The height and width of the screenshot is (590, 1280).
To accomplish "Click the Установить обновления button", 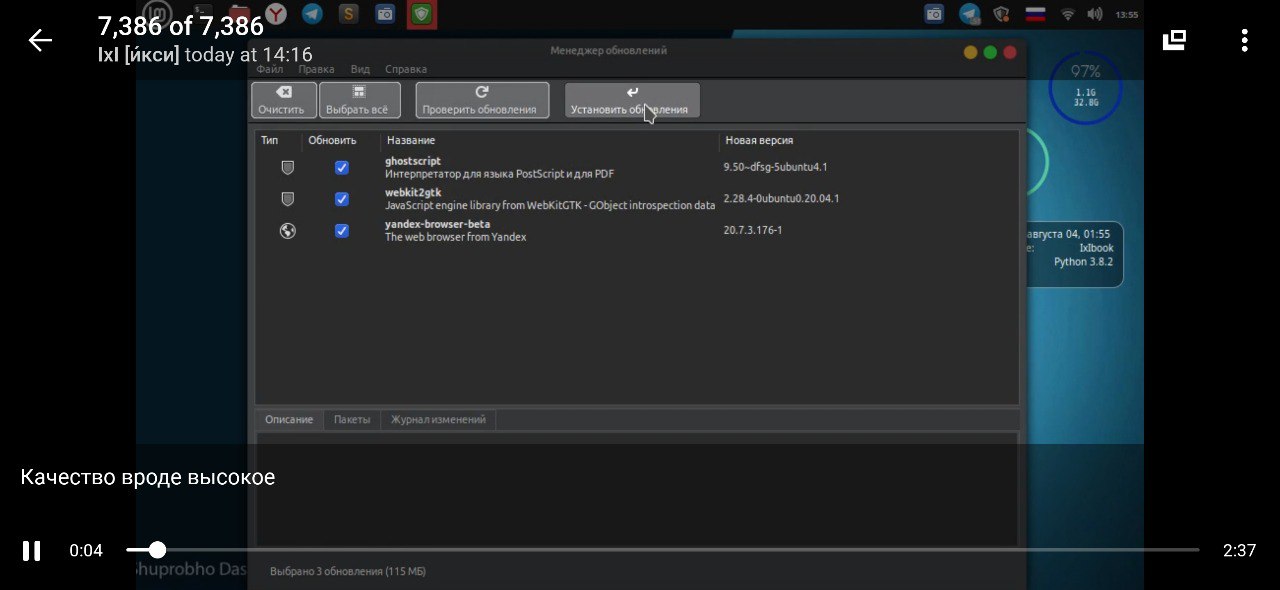I will coord(632,100).
